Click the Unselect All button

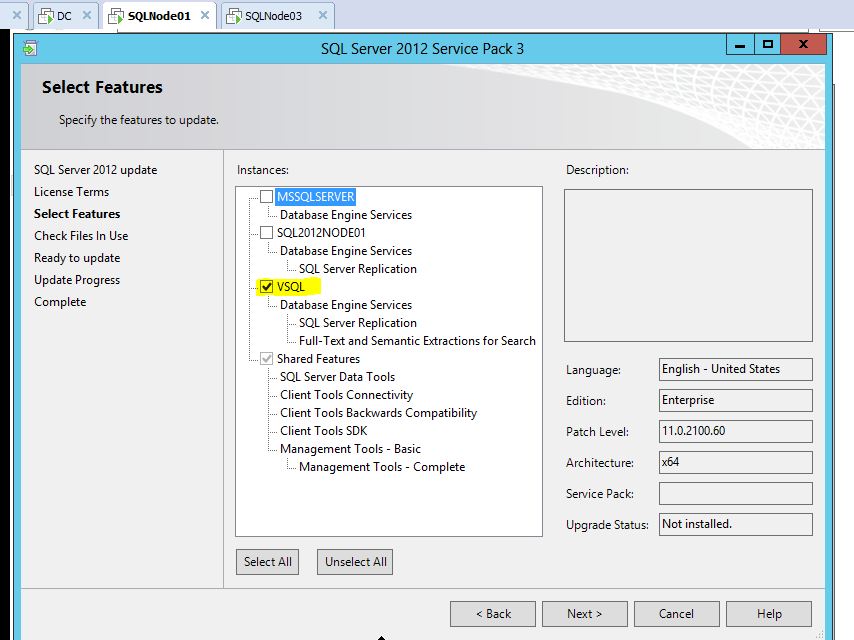(x=354, y=561)
